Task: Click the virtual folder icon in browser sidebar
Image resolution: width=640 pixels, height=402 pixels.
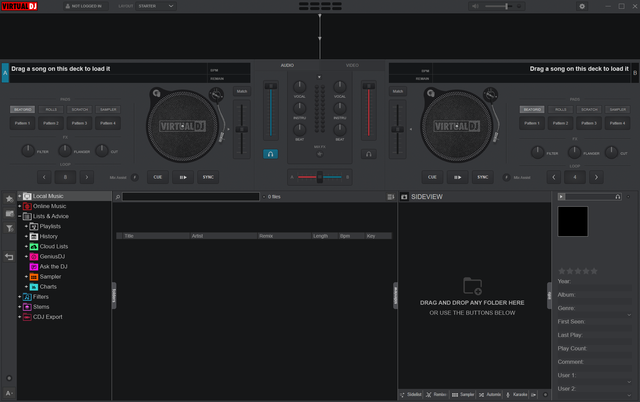Action: point(9,214)
